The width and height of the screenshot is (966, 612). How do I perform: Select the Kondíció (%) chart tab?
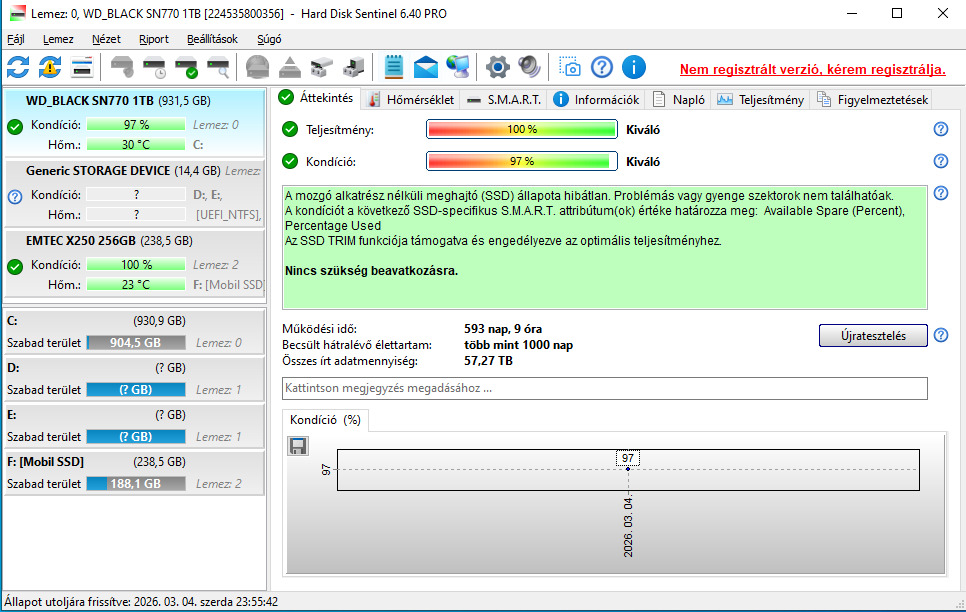[x=325, y=420]
